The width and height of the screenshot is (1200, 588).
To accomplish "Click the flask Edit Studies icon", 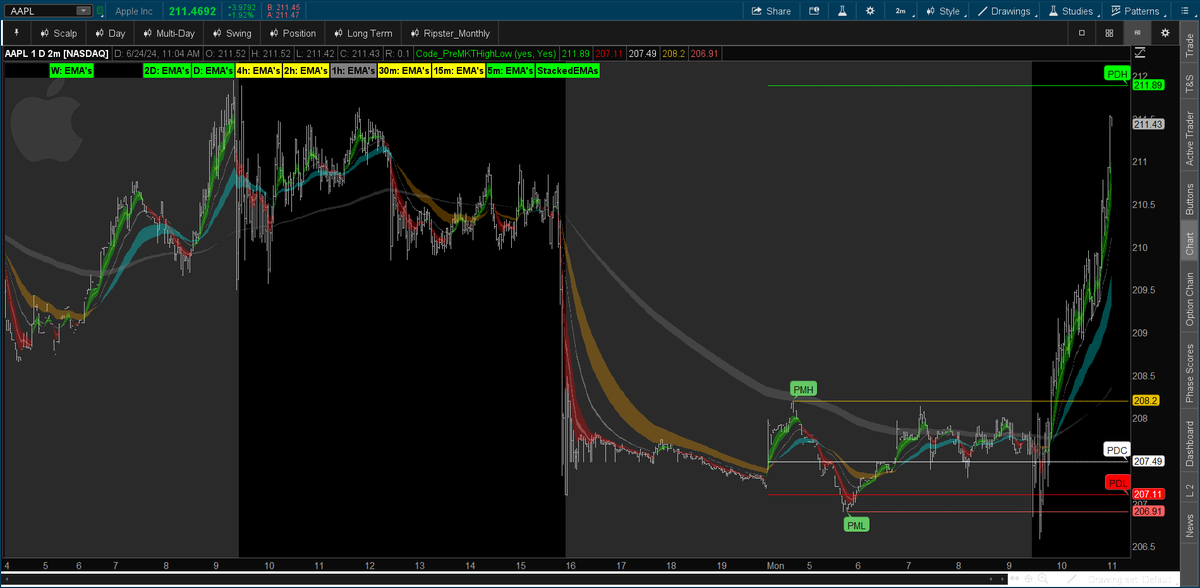I will pyautogui.click(x=842, y=11).
